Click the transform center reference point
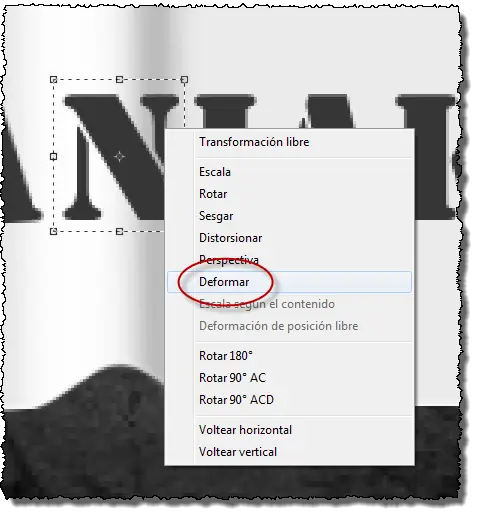Screen dimensions: 479x519 click(x=119, y=156)
